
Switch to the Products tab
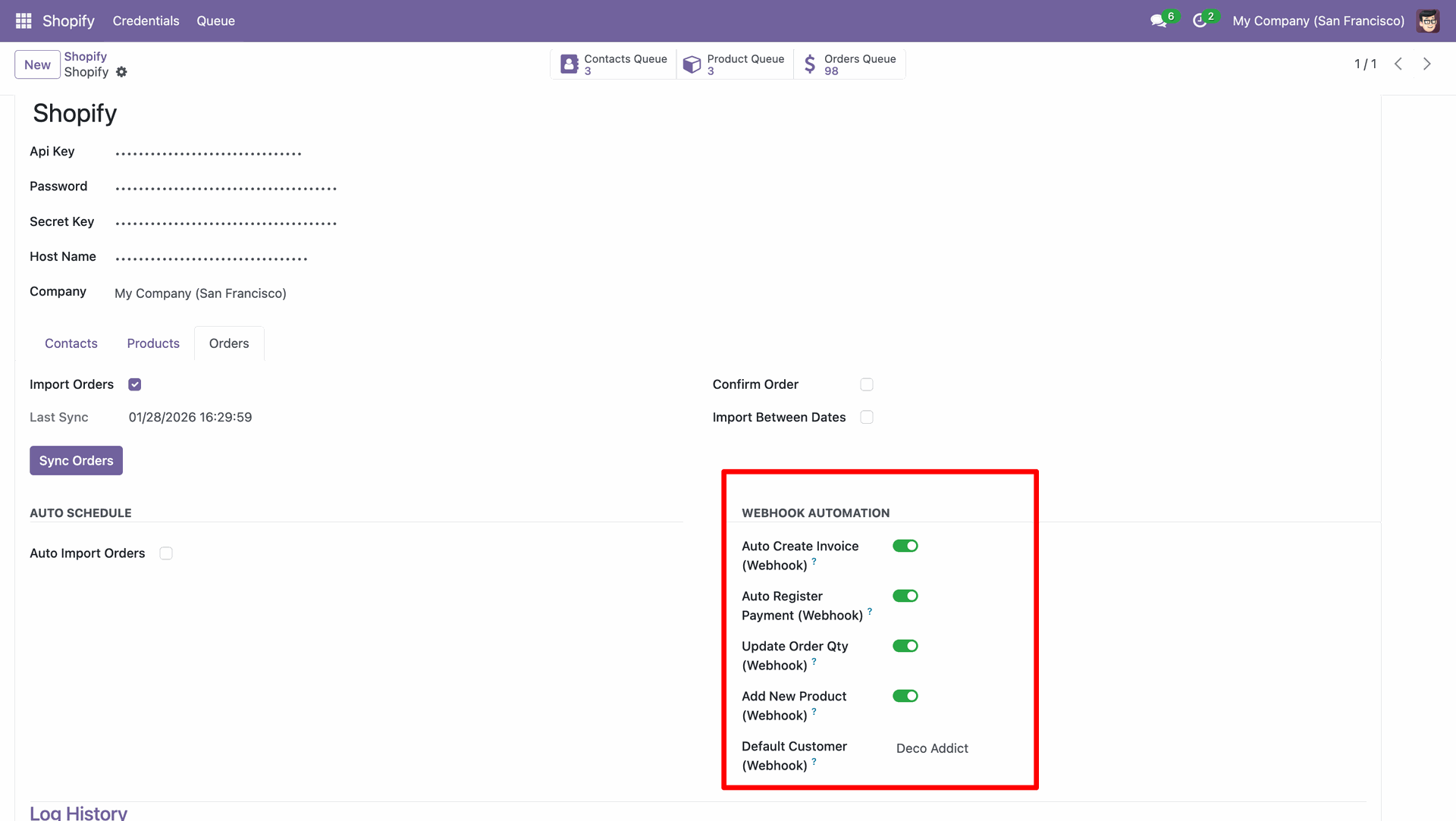(153, 343)
